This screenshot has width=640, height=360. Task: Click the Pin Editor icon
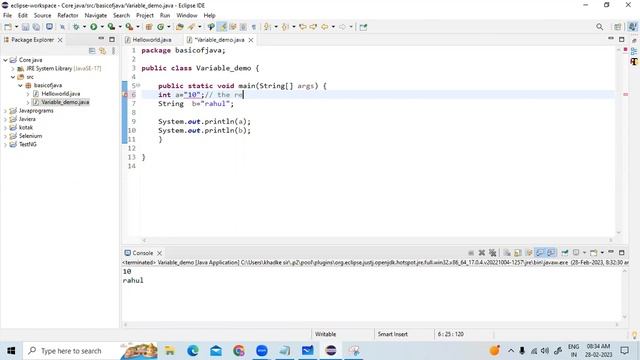point(363,27)
